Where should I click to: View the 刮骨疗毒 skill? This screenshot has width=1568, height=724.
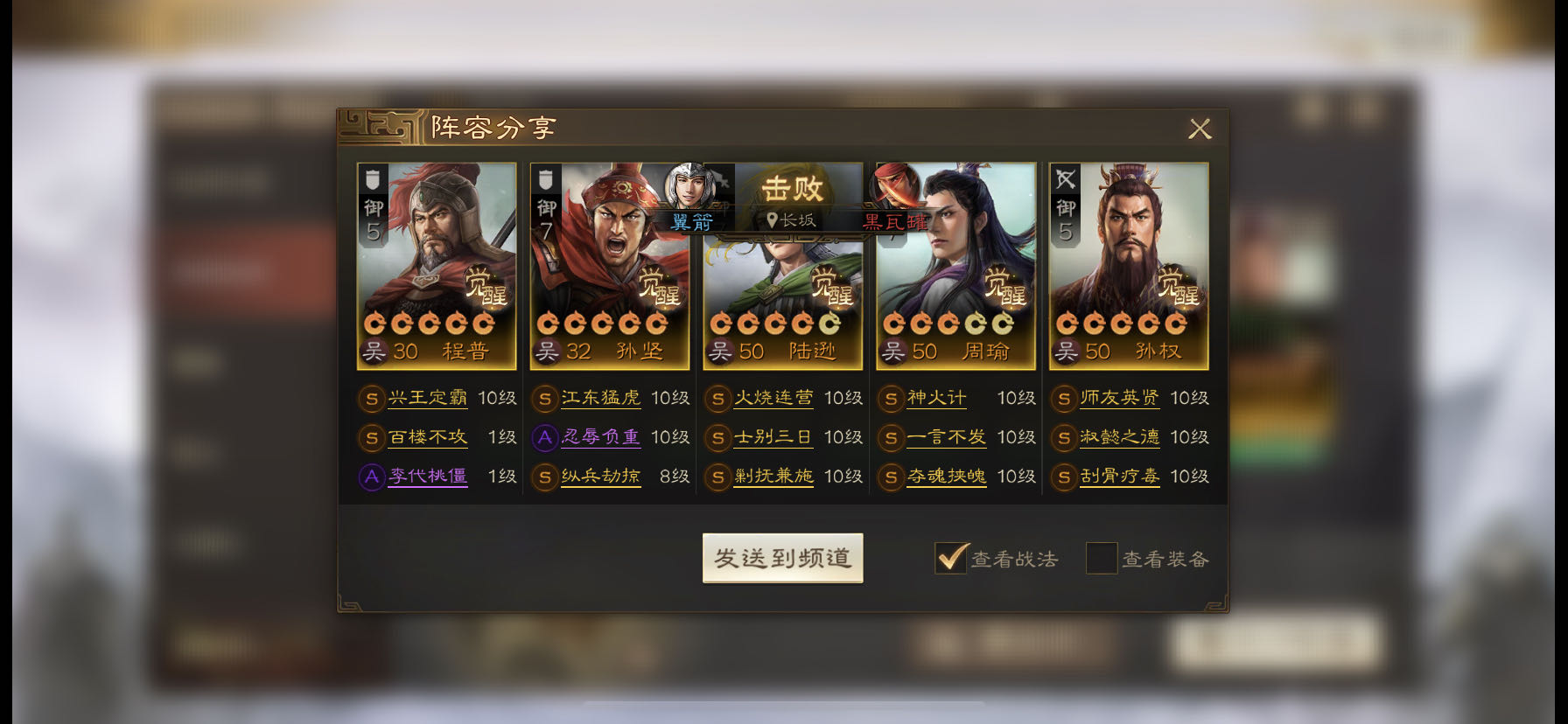coord(1120,477)
